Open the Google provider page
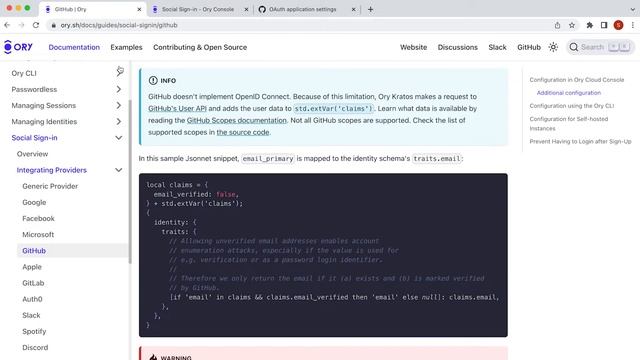This screenshot has height=360, width=640. (34, 202)
